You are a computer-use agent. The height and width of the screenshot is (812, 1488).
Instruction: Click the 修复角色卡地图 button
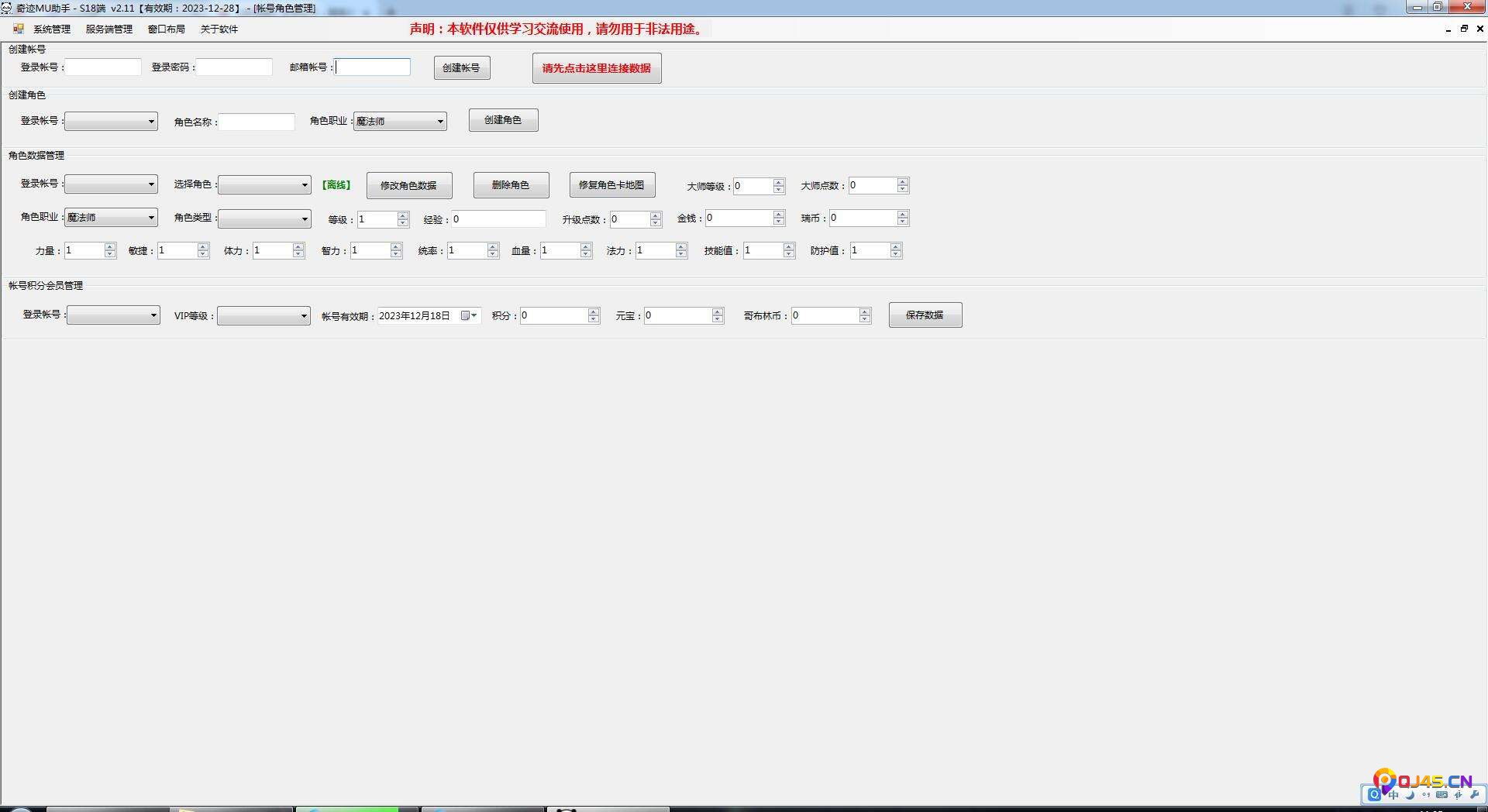click(611, 185)
